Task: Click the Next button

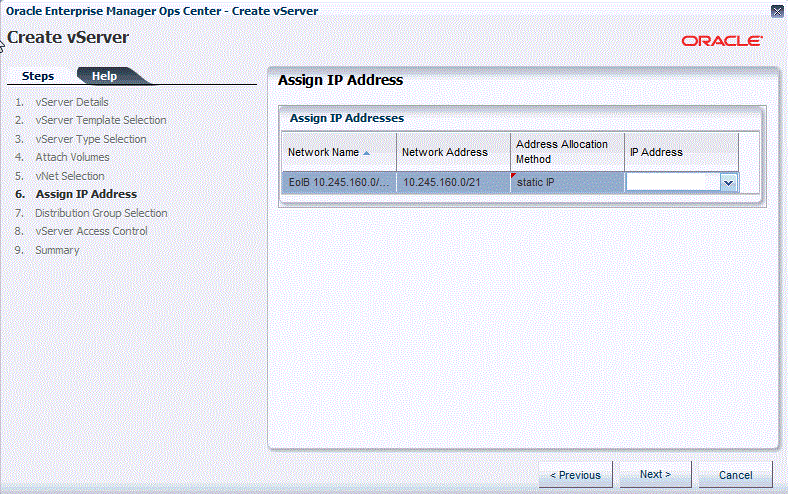Action: 655,474
